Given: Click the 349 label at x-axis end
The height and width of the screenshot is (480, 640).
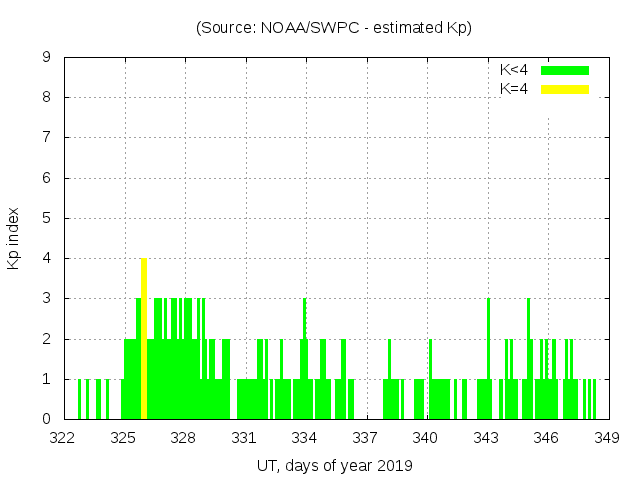Looking at the screenshot, I should point(607,437).
